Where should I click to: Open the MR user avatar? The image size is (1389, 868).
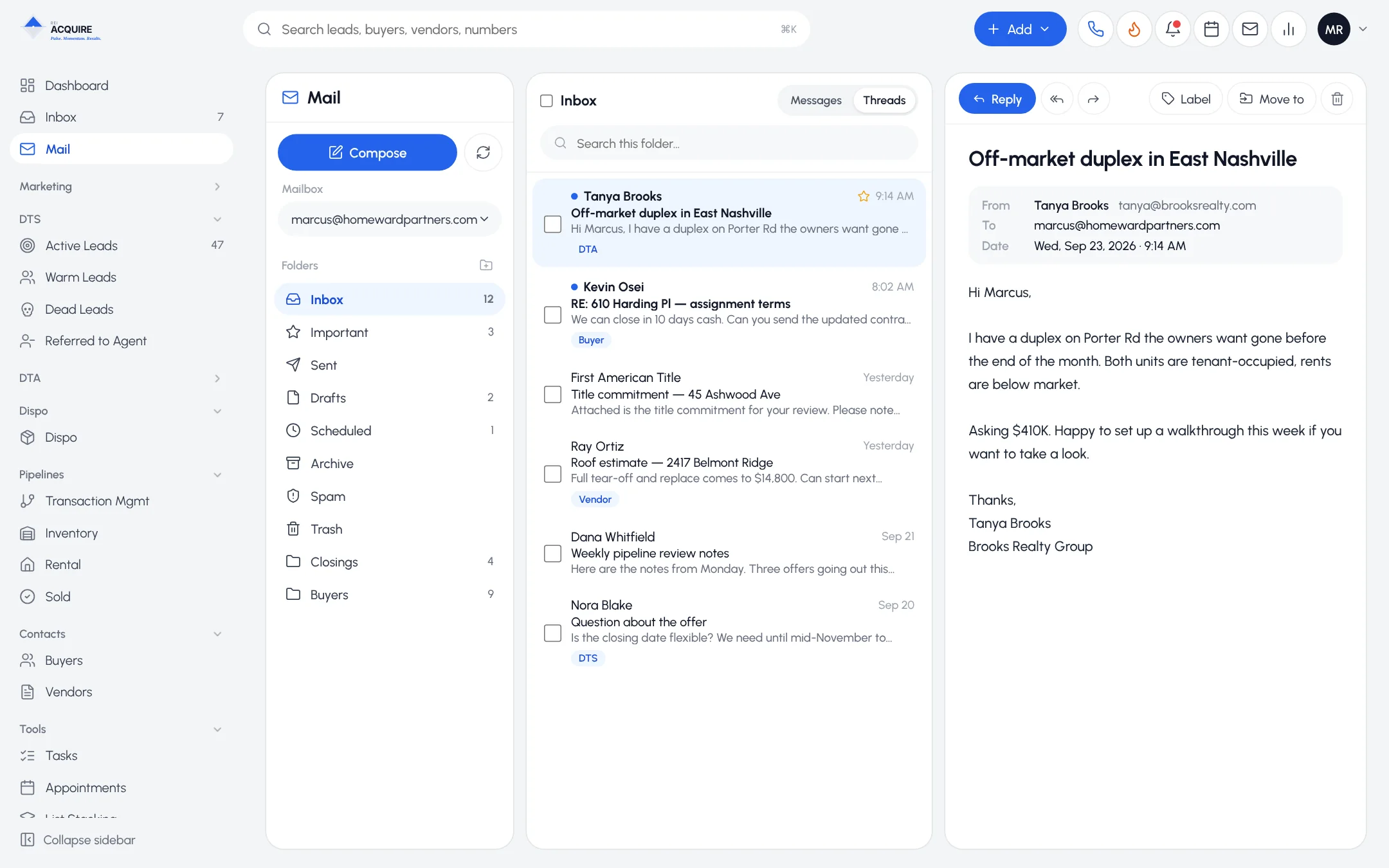click(x=1334, y=29)
